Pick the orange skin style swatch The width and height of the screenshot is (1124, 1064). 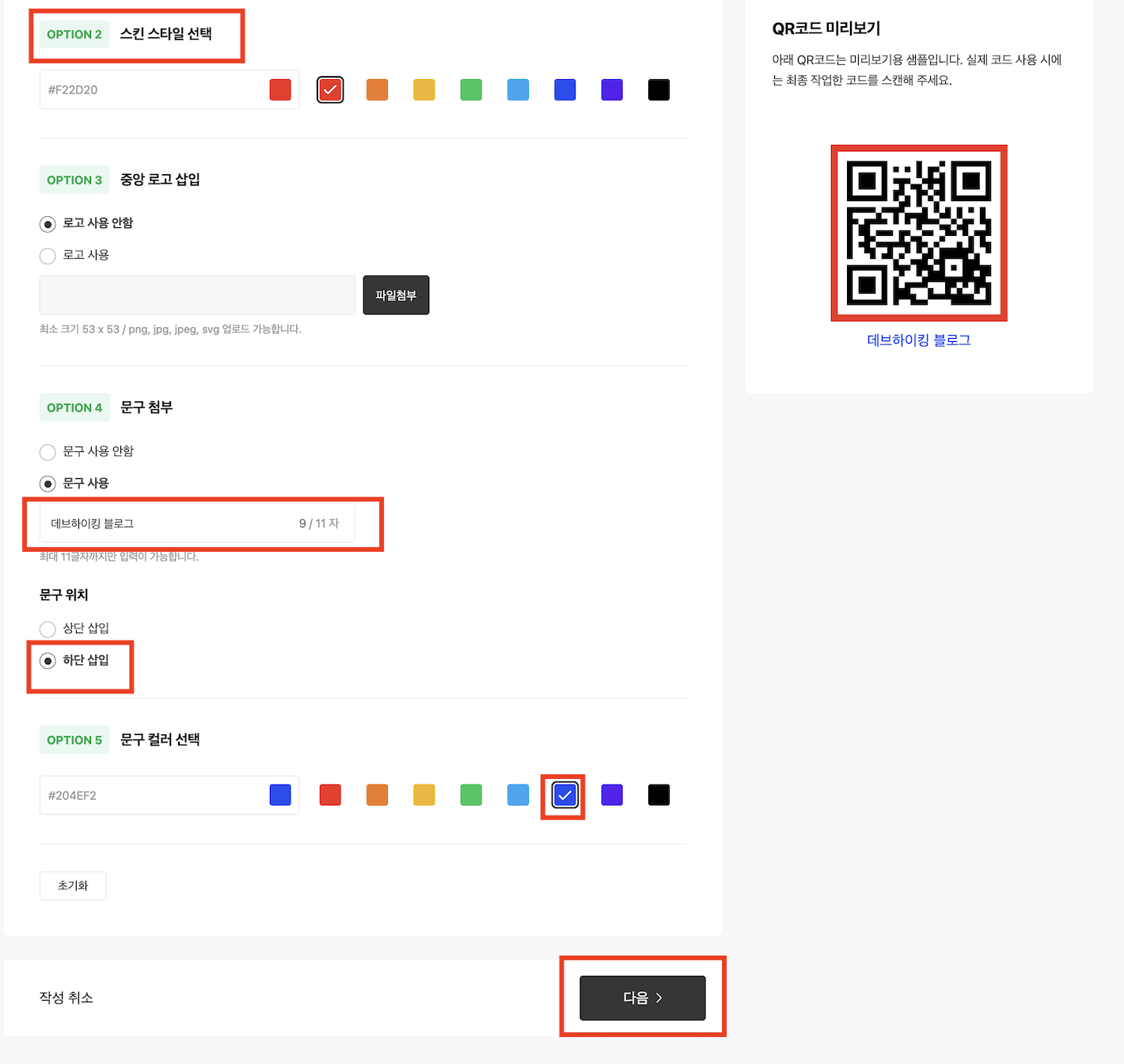[377, 89]
